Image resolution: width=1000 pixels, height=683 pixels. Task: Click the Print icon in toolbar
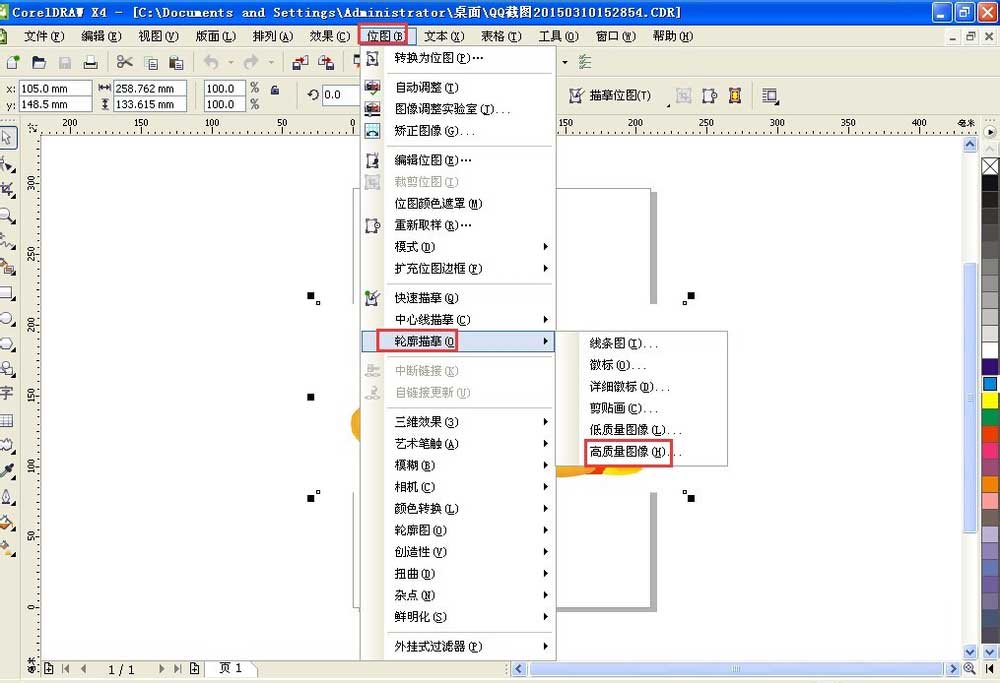coord(91,62)
